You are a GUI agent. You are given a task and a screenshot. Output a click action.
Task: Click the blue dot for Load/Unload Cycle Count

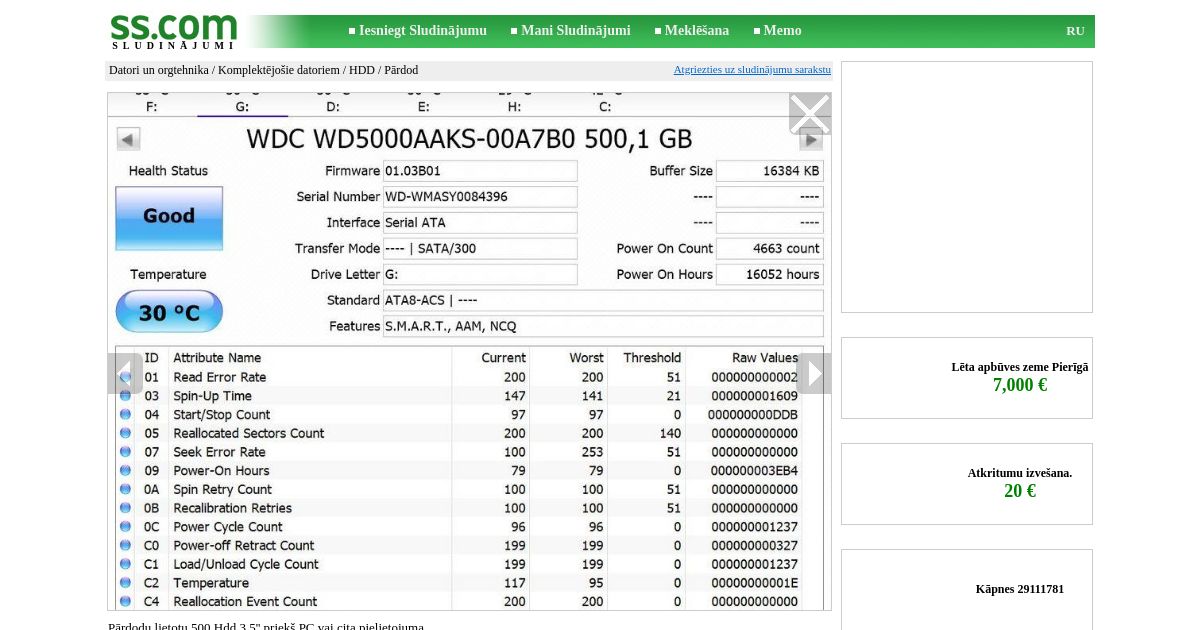[125, 564]
